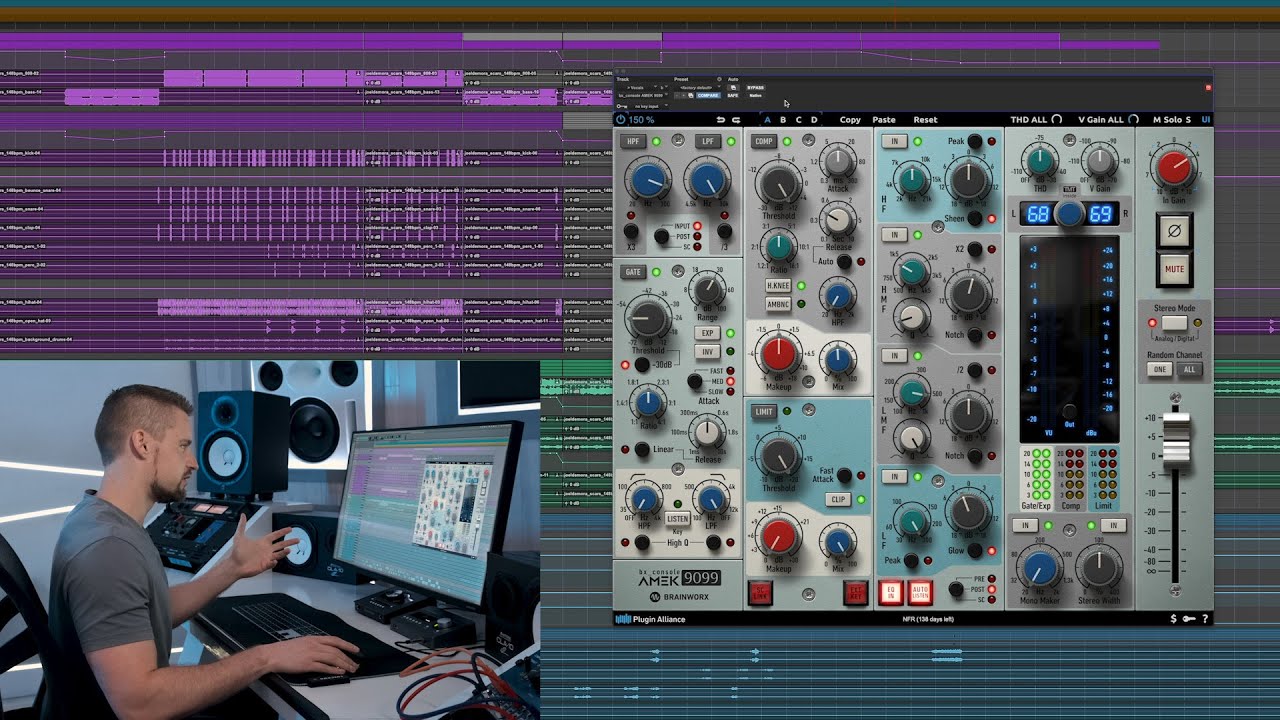Image resolution: width=1280 pixels, height=720 pixels.
Task: Toggle the AMBNC ambience button
Action: [x=778, y=304]
